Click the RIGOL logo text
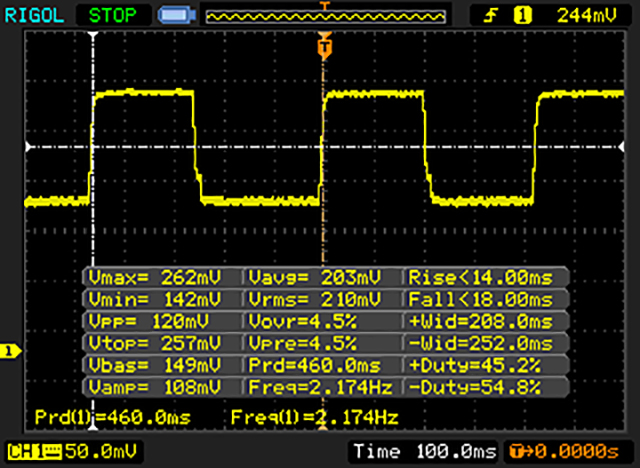Image resolution: width=640 pixels, height=468 pixels. coord(34,16)
